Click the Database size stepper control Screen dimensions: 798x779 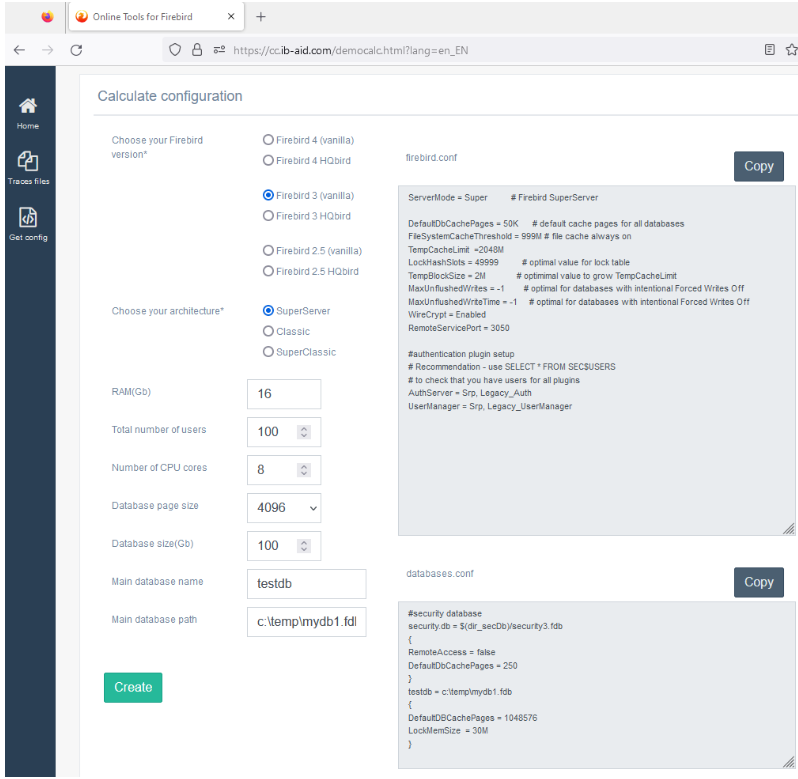point(304,546)
